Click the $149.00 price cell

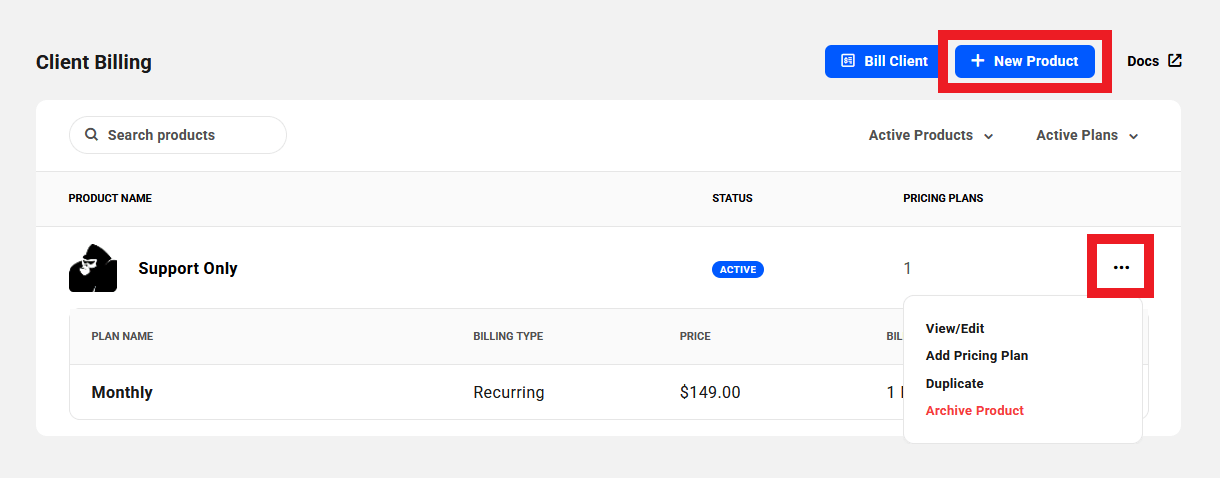tap(710, 392)
